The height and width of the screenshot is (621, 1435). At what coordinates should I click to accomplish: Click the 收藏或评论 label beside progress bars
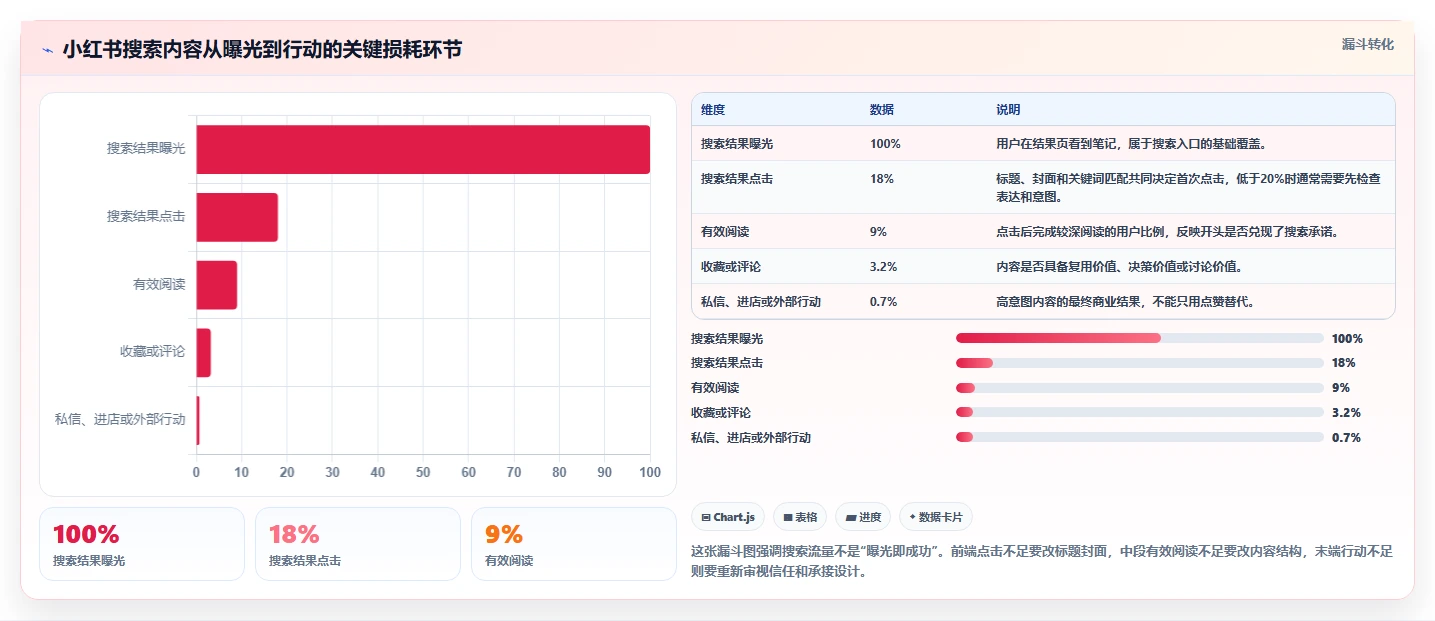[721, 412]
